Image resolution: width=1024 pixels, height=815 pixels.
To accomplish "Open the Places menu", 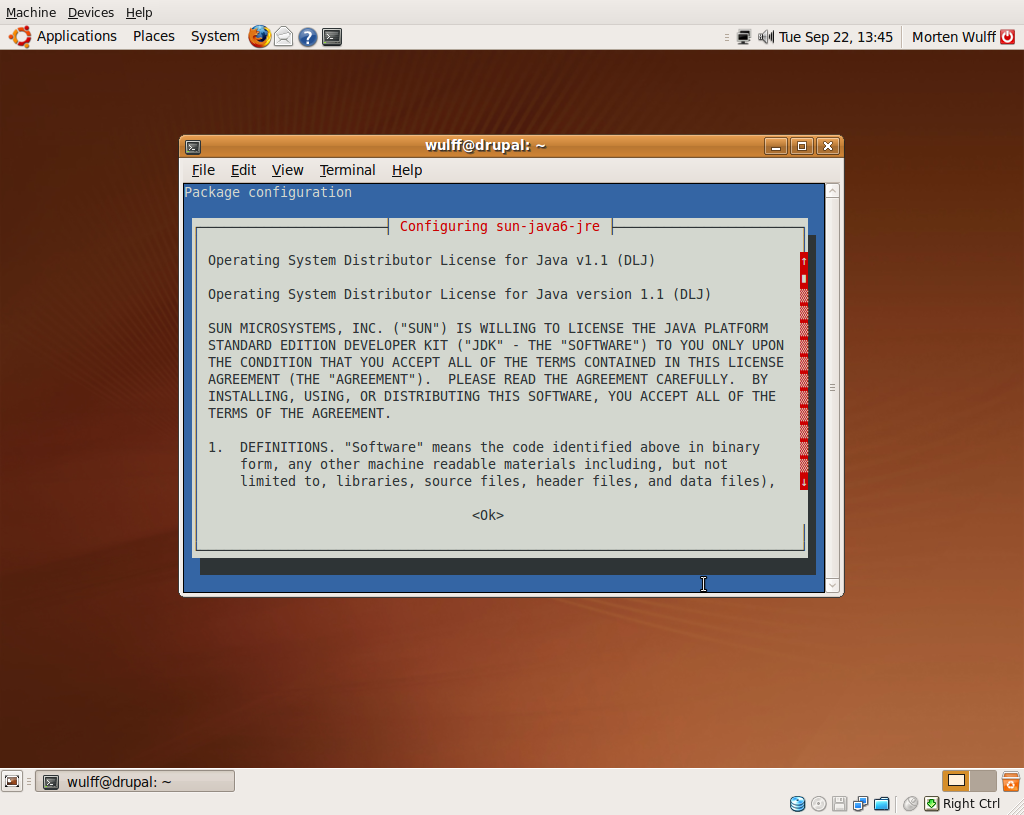I will tap(154, 37).
